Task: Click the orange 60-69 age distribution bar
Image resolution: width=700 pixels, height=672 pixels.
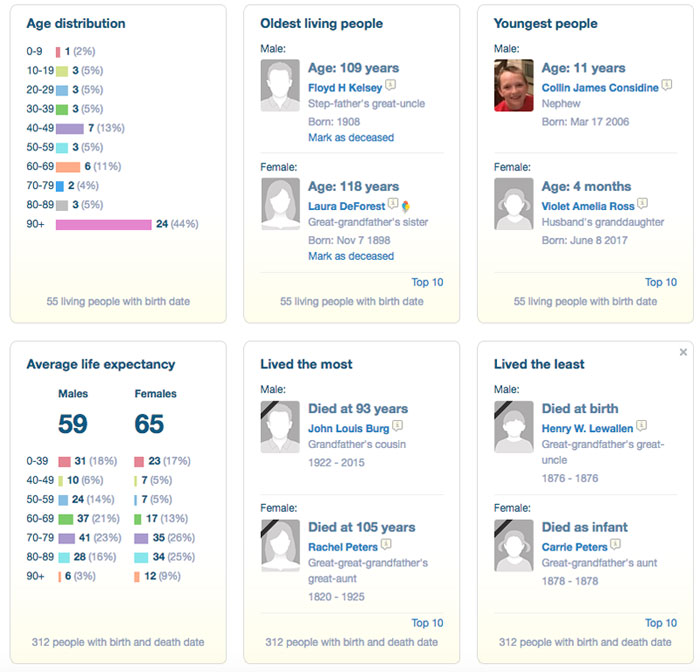Action: tap(68, 167)
